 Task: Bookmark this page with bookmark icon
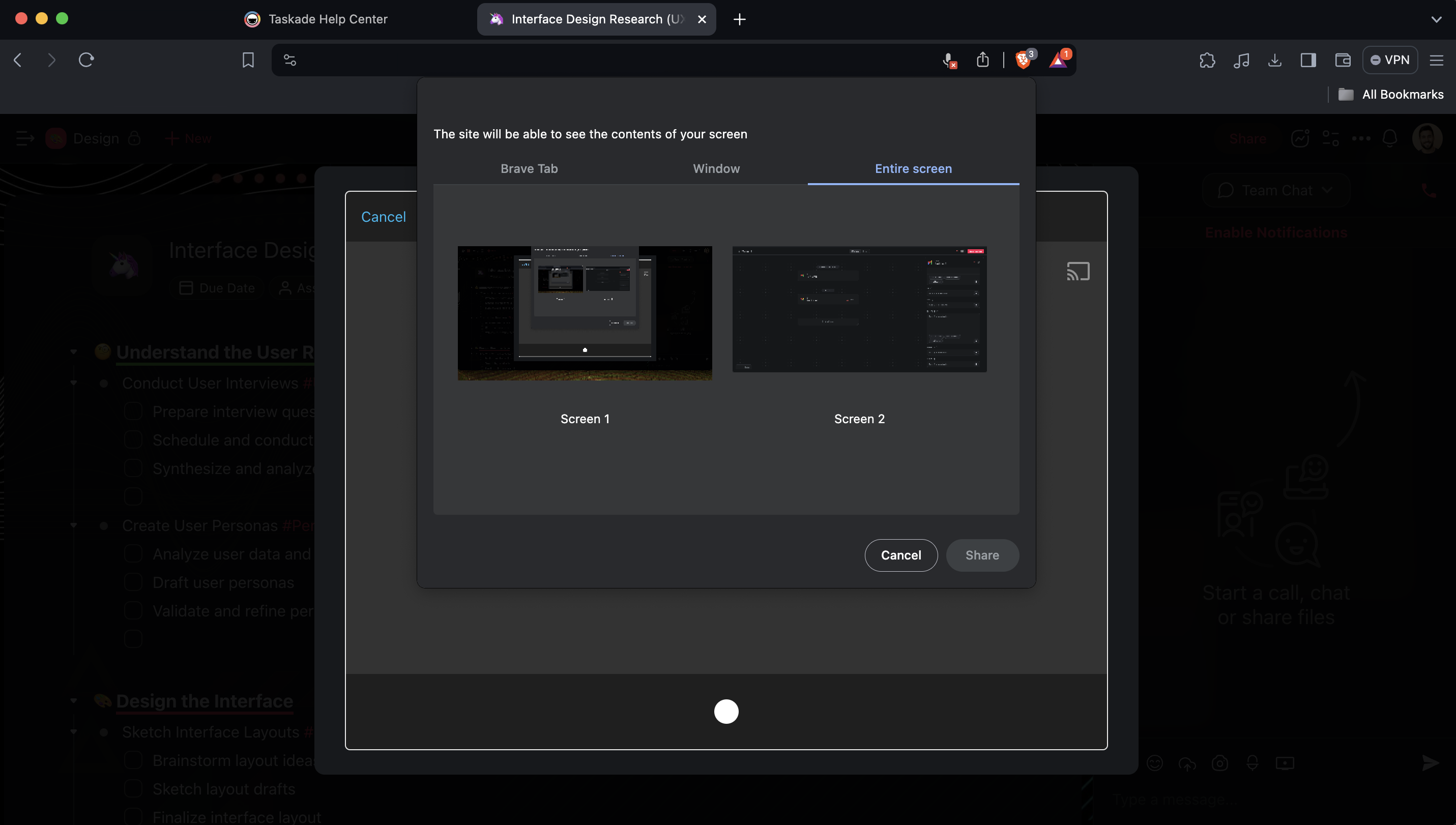pos(248,60)
